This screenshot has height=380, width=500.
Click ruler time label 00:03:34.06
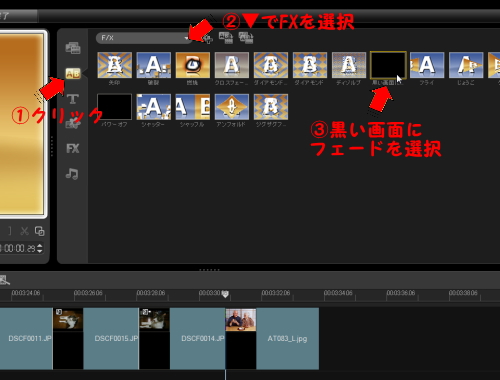pyautogui.click(x=338, y=293)
